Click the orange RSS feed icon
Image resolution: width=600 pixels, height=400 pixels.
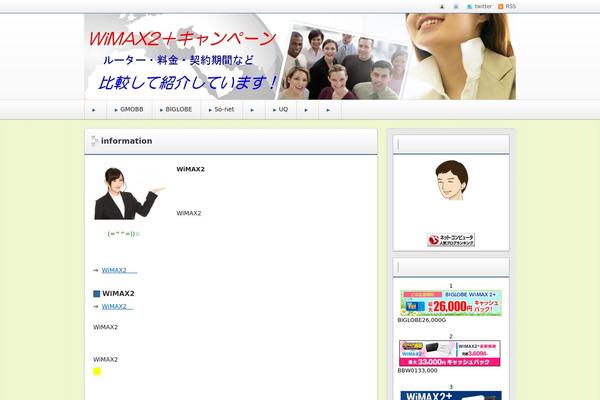point(501,7)
